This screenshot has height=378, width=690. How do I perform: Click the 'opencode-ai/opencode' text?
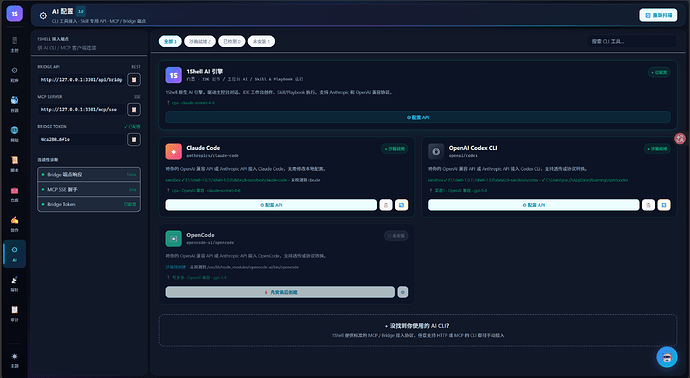click(x=210, y=243)
